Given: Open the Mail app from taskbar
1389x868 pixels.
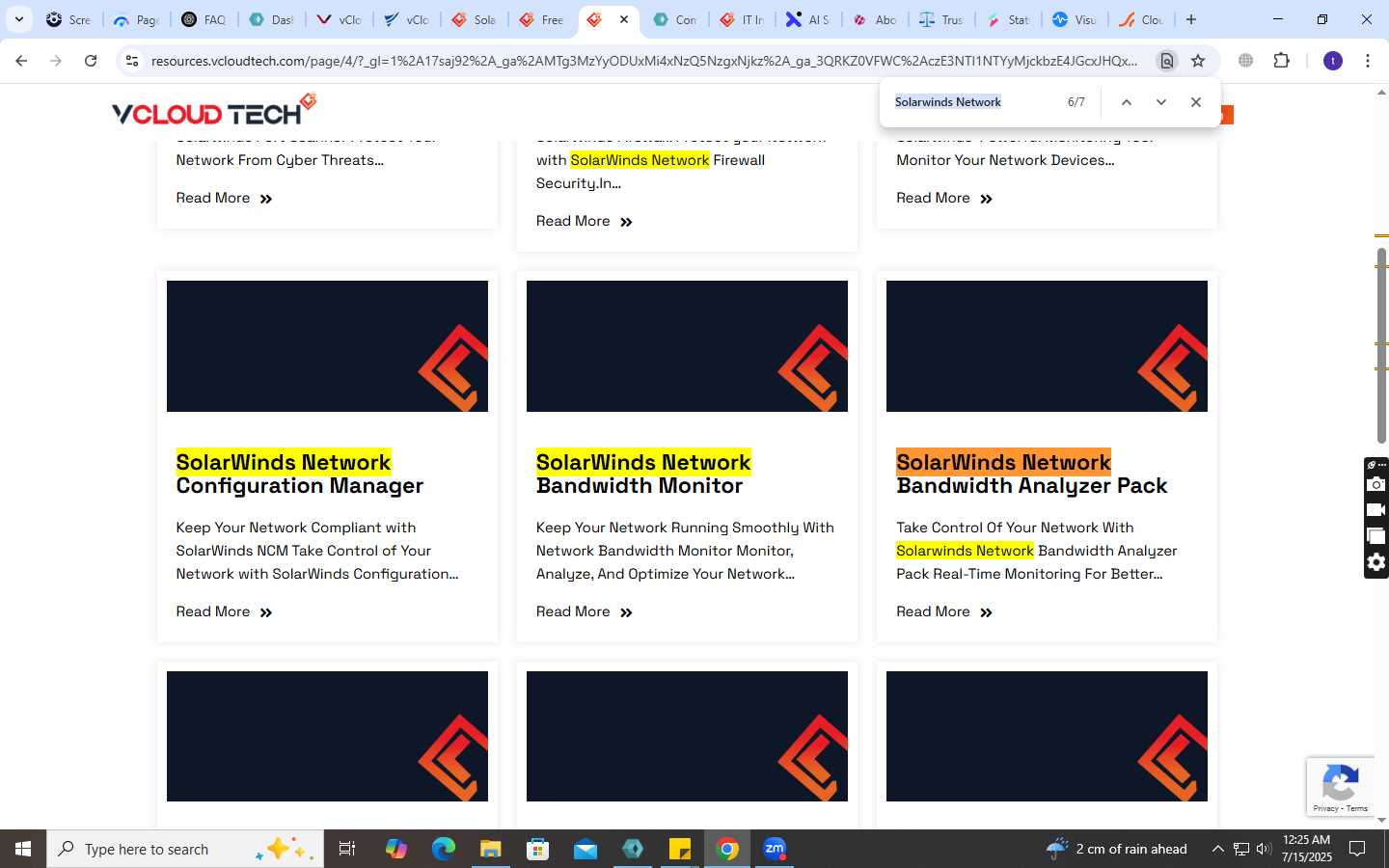Looking at the screenshot, I should 585,849.
